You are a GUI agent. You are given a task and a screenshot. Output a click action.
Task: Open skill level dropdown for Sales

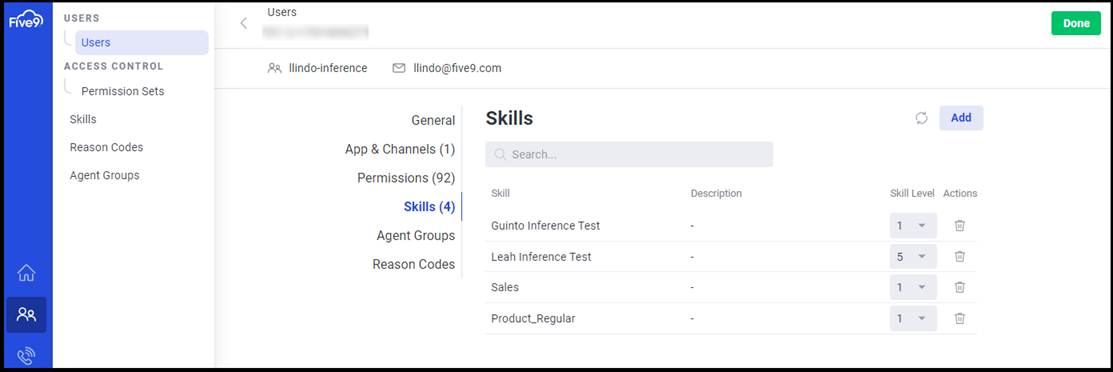[913, 288]
